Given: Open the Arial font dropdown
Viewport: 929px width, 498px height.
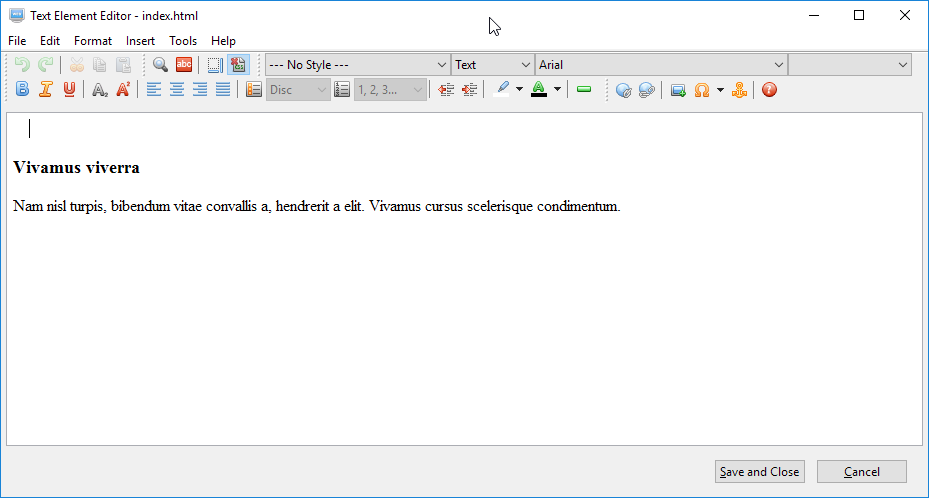Looking at the screenshot, I should pyautogui.click(x=661, y=65).
